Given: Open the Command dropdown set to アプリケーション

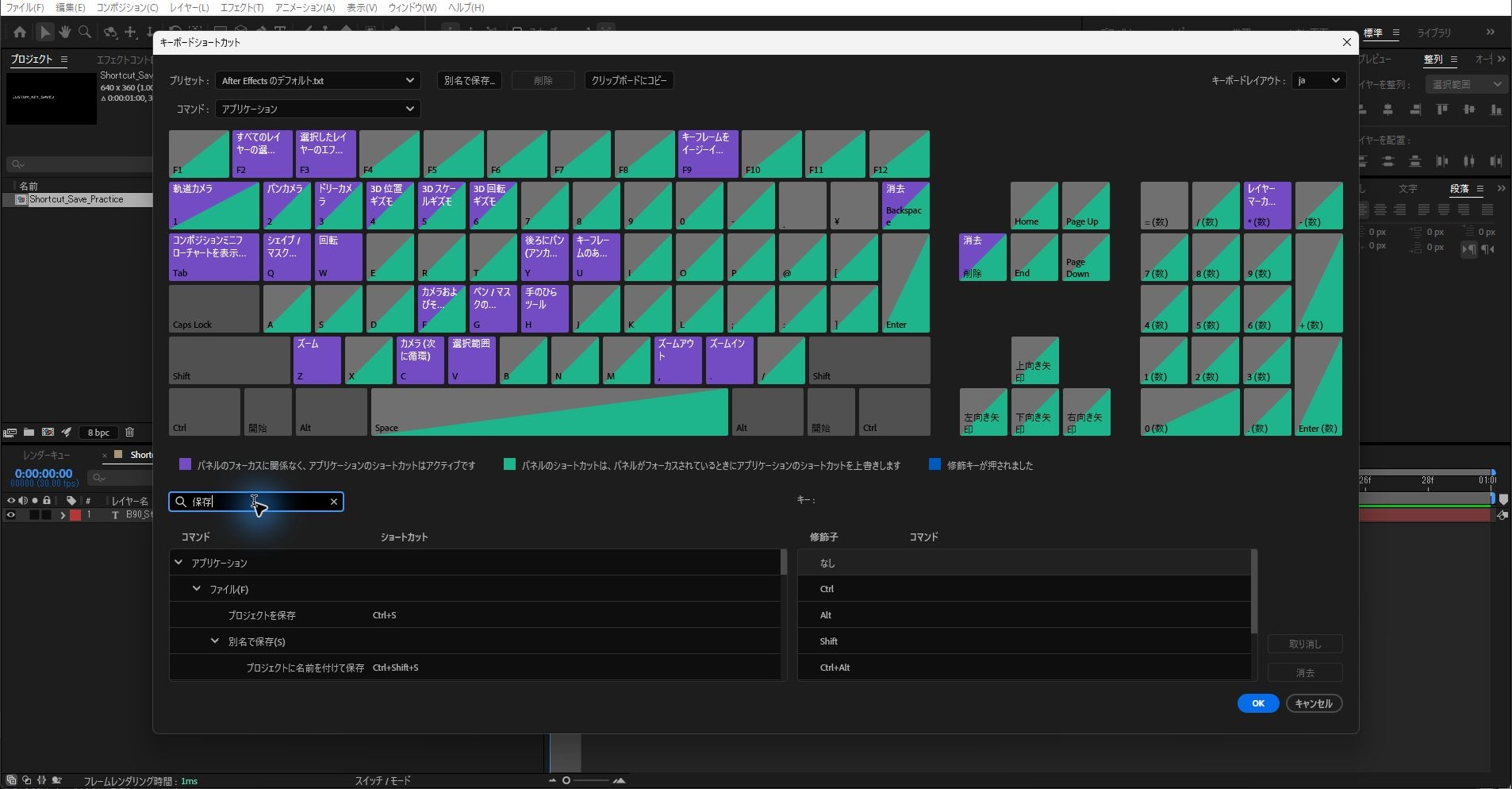Looking at the screenshot, I should (x=318, y=109).
